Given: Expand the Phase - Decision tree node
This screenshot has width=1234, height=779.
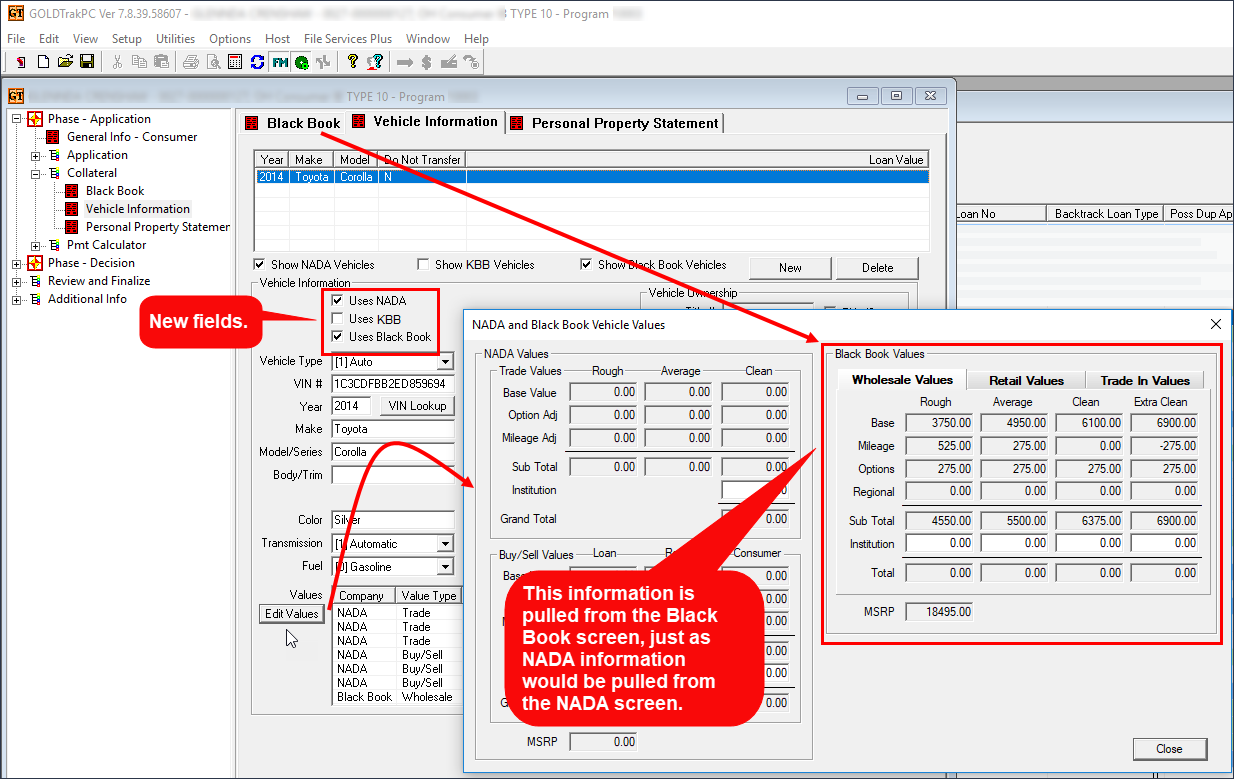Looking at the screenshot, I should (x=17, y=263).
